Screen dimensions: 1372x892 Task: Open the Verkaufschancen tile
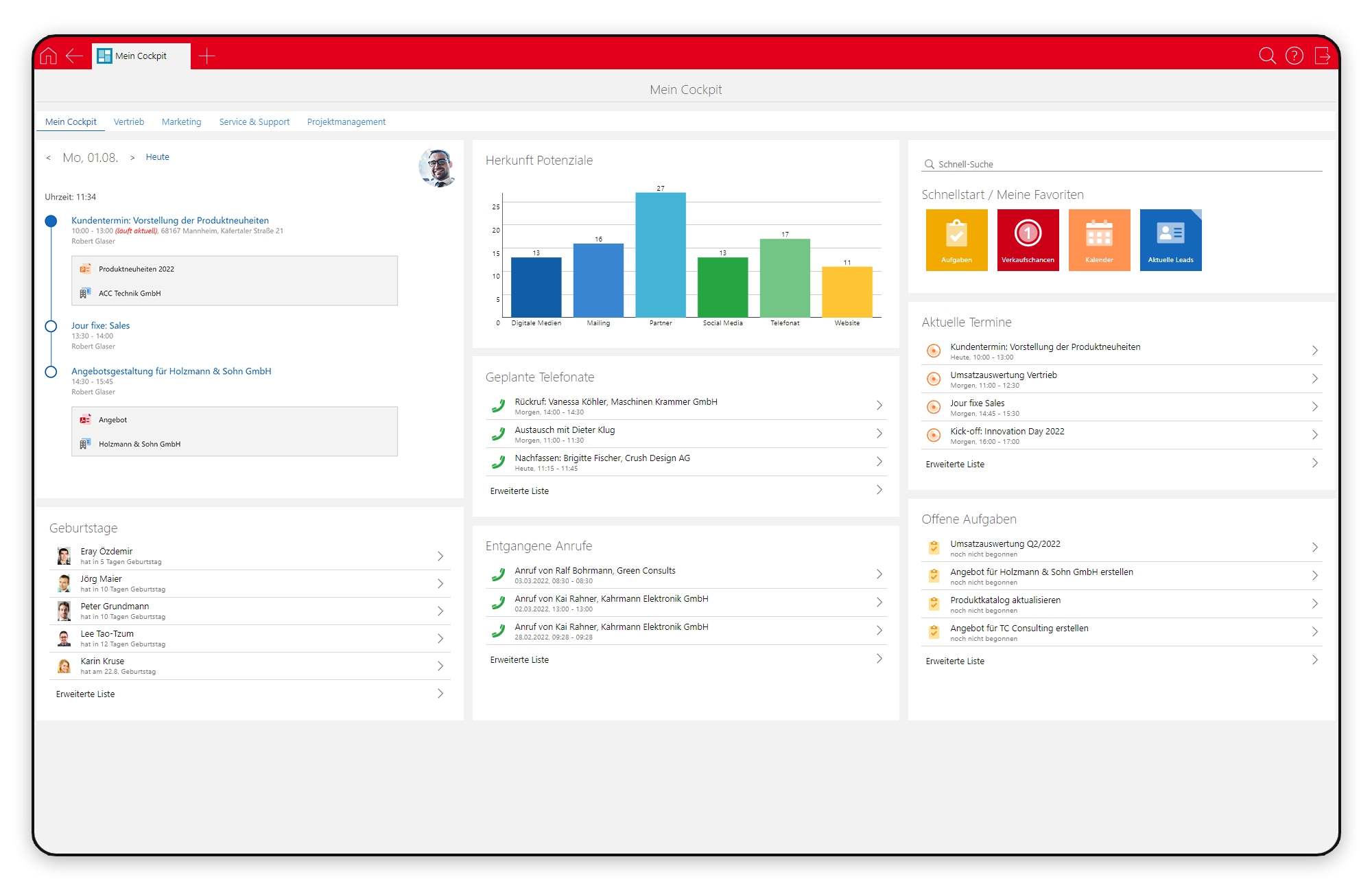tap(1028, 239)
